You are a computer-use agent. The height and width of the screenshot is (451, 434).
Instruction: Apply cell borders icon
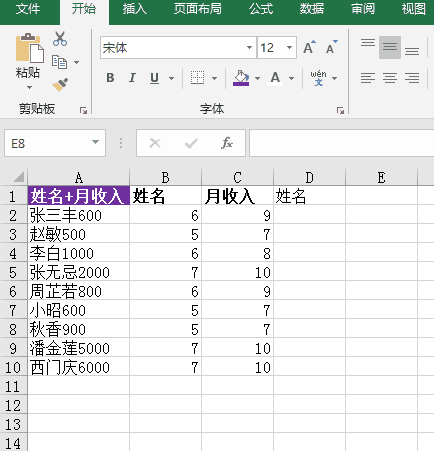point(197,78)
